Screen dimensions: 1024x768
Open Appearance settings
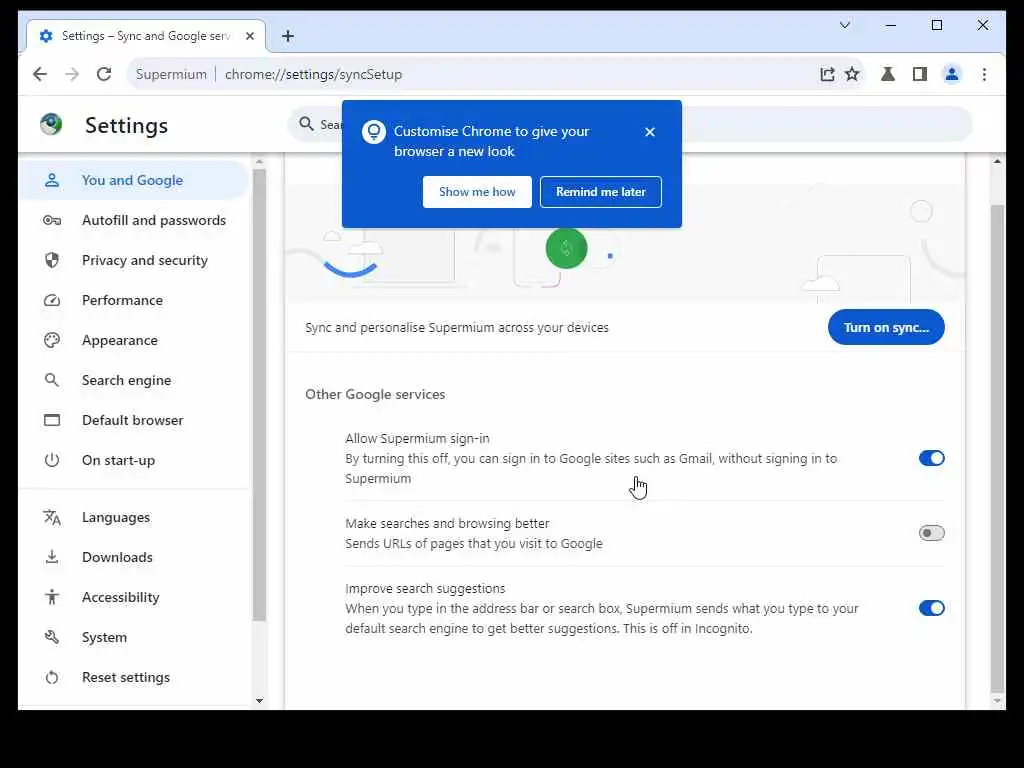click(134, 340)
